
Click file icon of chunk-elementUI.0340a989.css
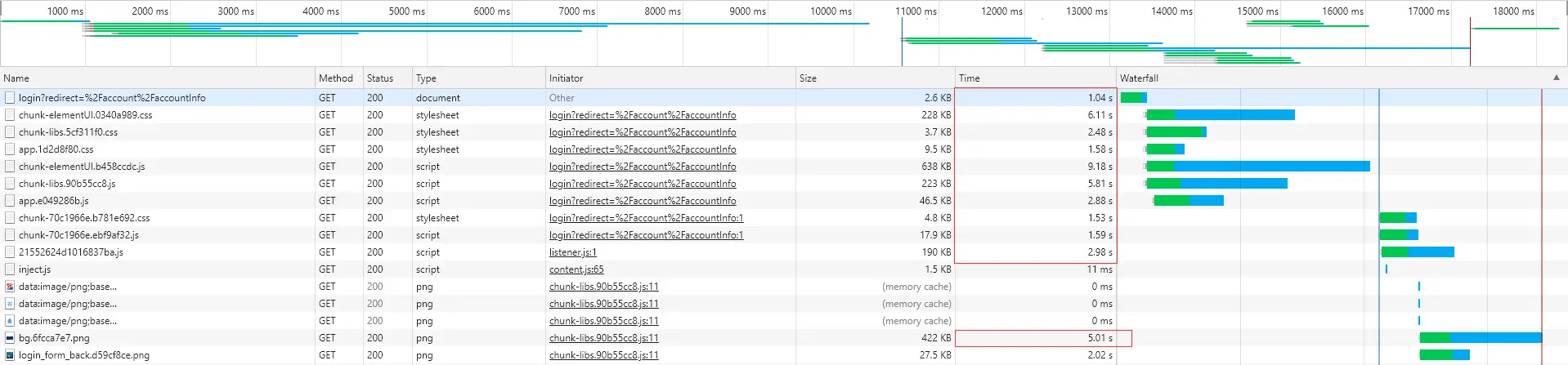coord(10,115)
